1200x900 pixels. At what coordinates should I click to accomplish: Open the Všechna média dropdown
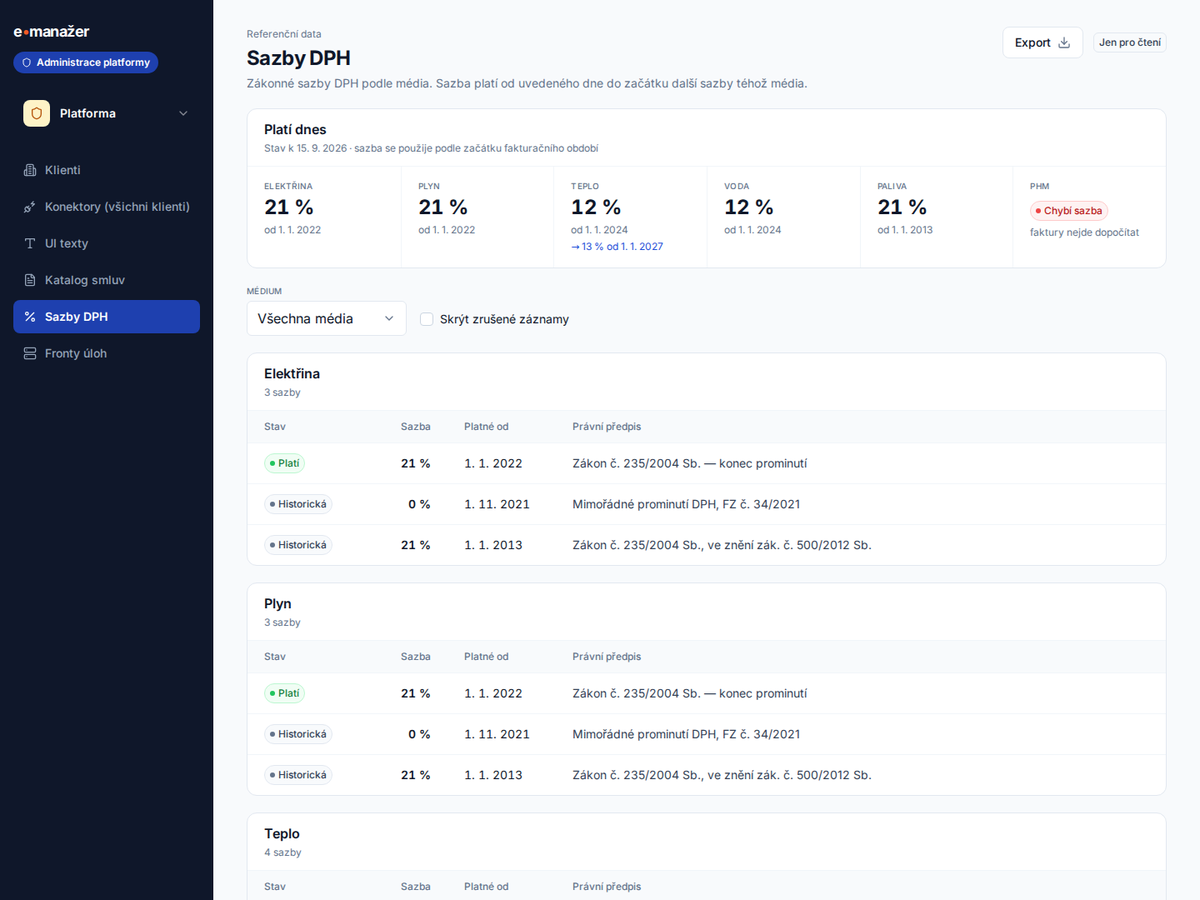point(327,319)
